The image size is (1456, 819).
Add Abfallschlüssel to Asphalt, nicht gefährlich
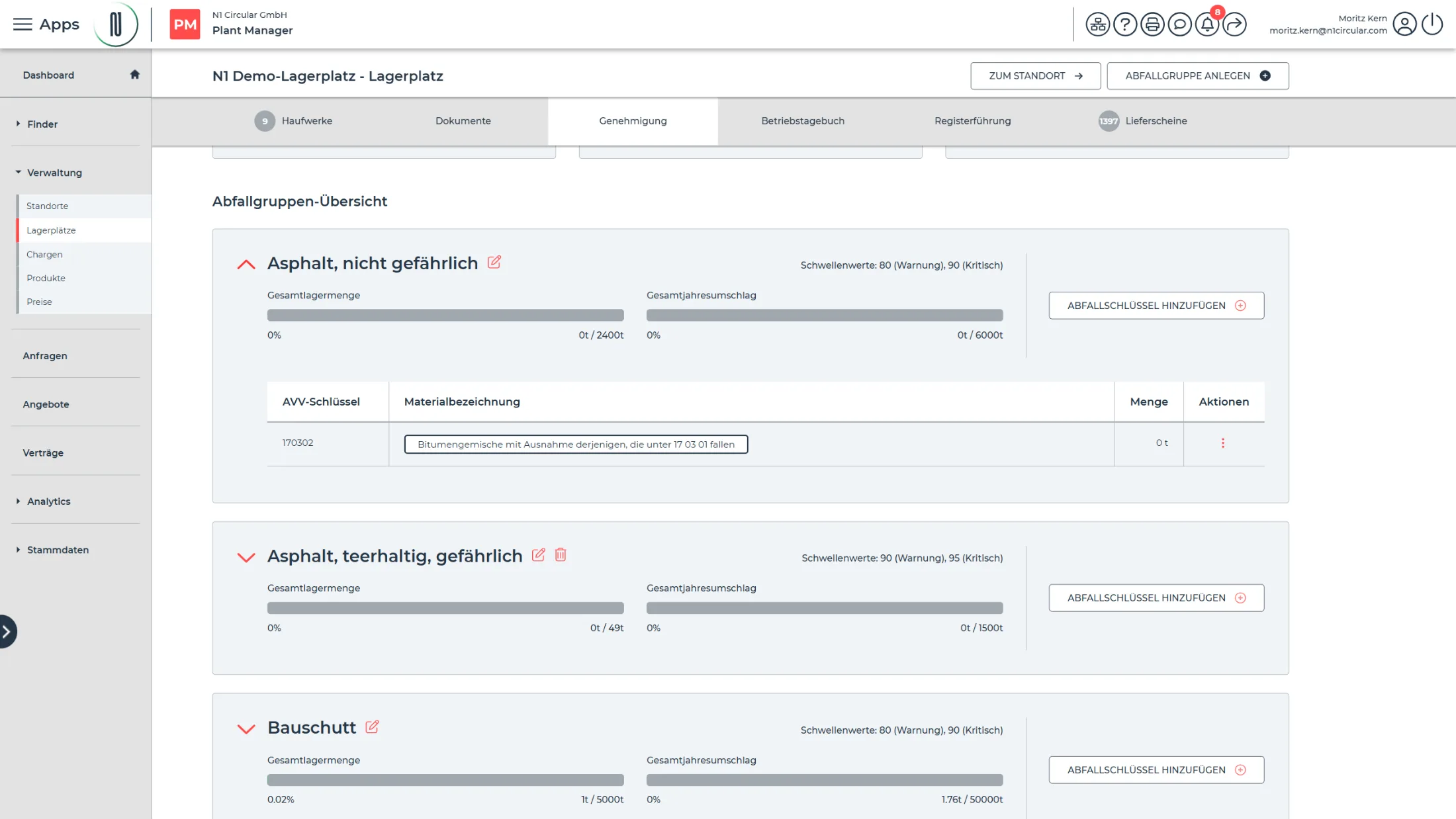tap(1156, 306)
